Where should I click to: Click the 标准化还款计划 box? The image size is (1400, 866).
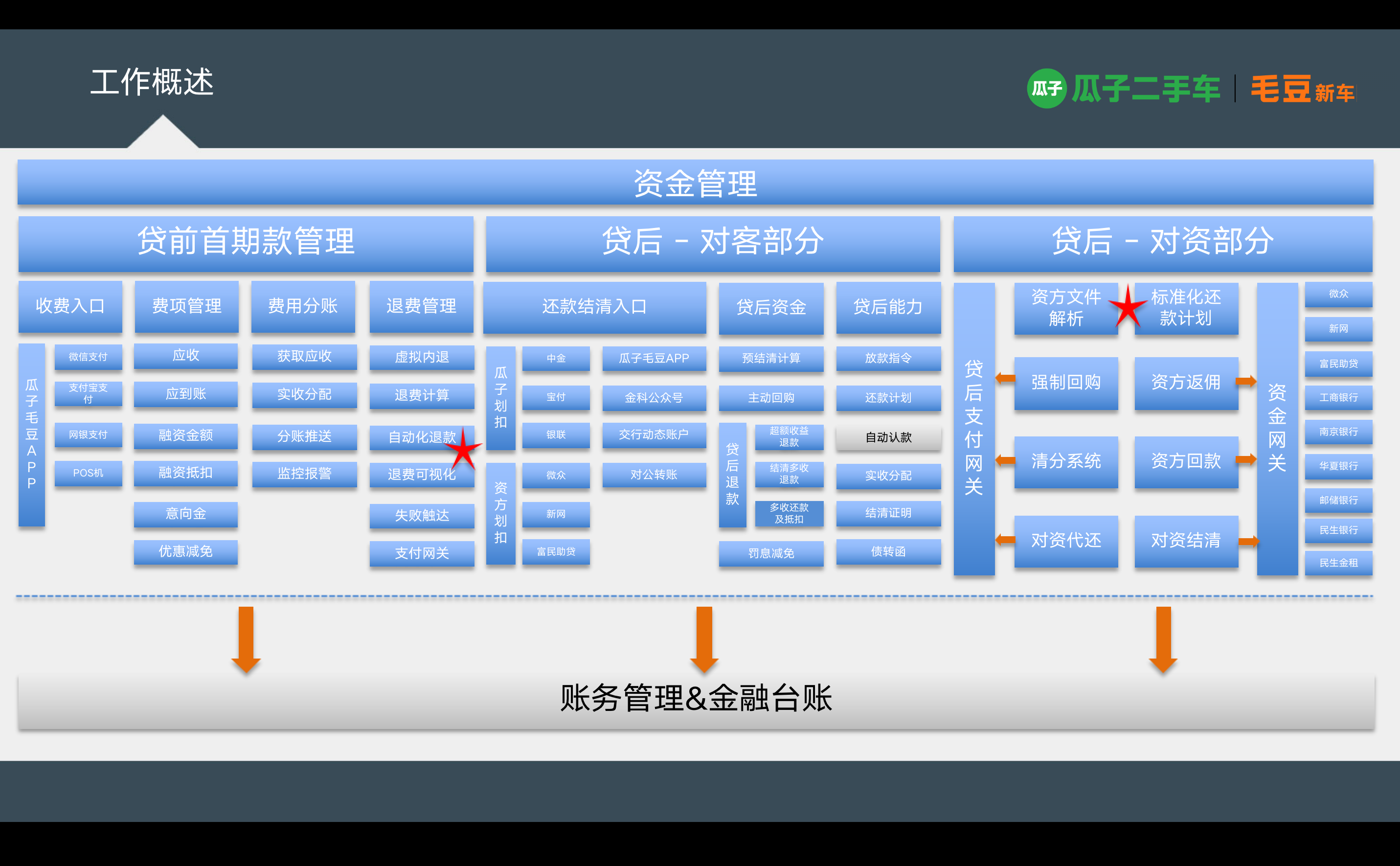1186,308
